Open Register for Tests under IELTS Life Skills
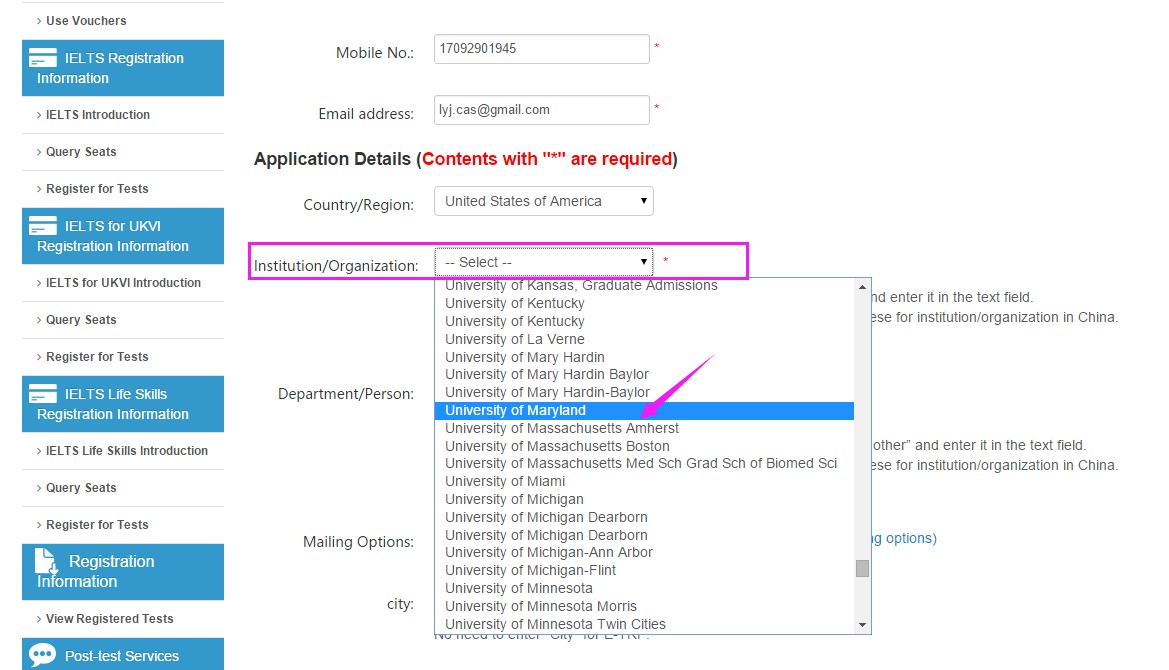The width and height of the screenshot is (1169, 670). tap(97, 525)
